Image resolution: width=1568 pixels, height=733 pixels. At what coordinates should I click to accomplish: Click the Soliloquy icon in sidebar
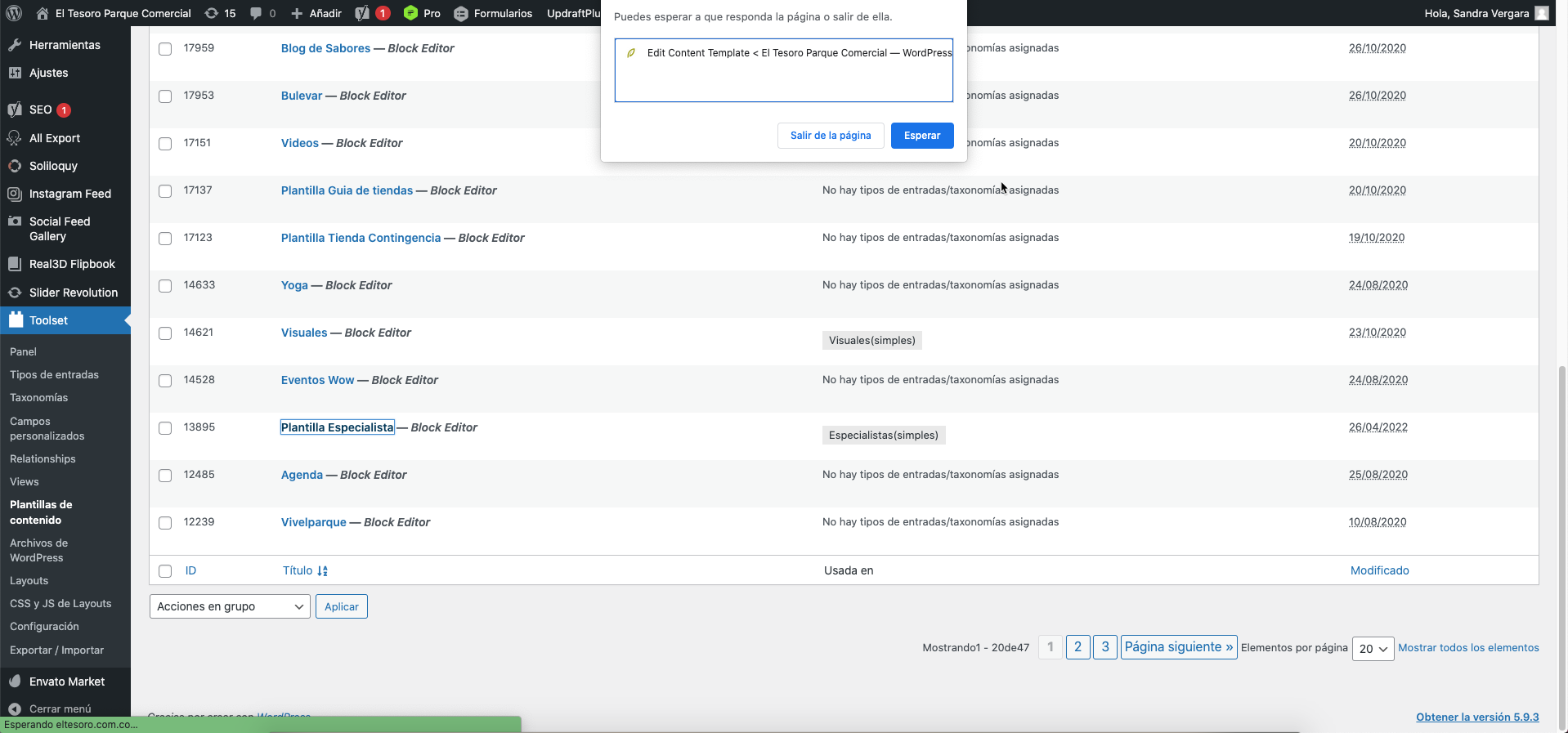(15, 166)
